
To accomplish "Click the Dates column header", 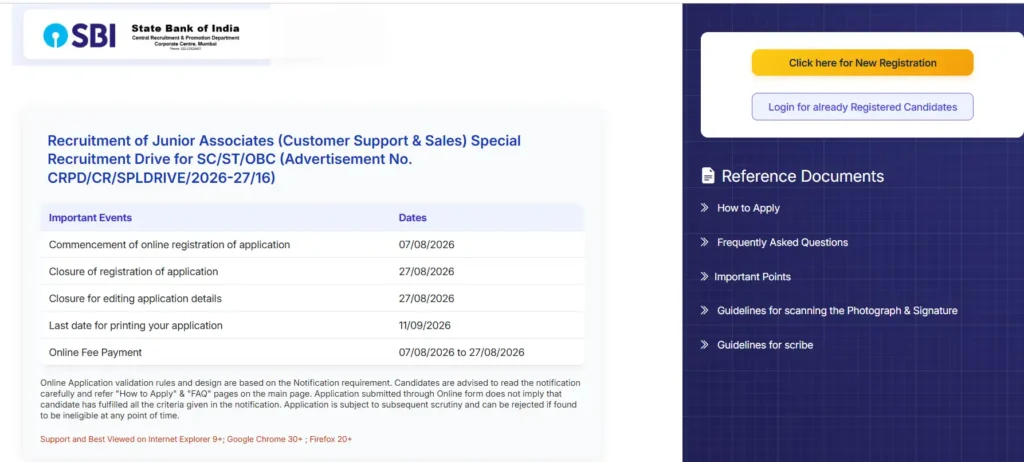I will coord(413,218).
